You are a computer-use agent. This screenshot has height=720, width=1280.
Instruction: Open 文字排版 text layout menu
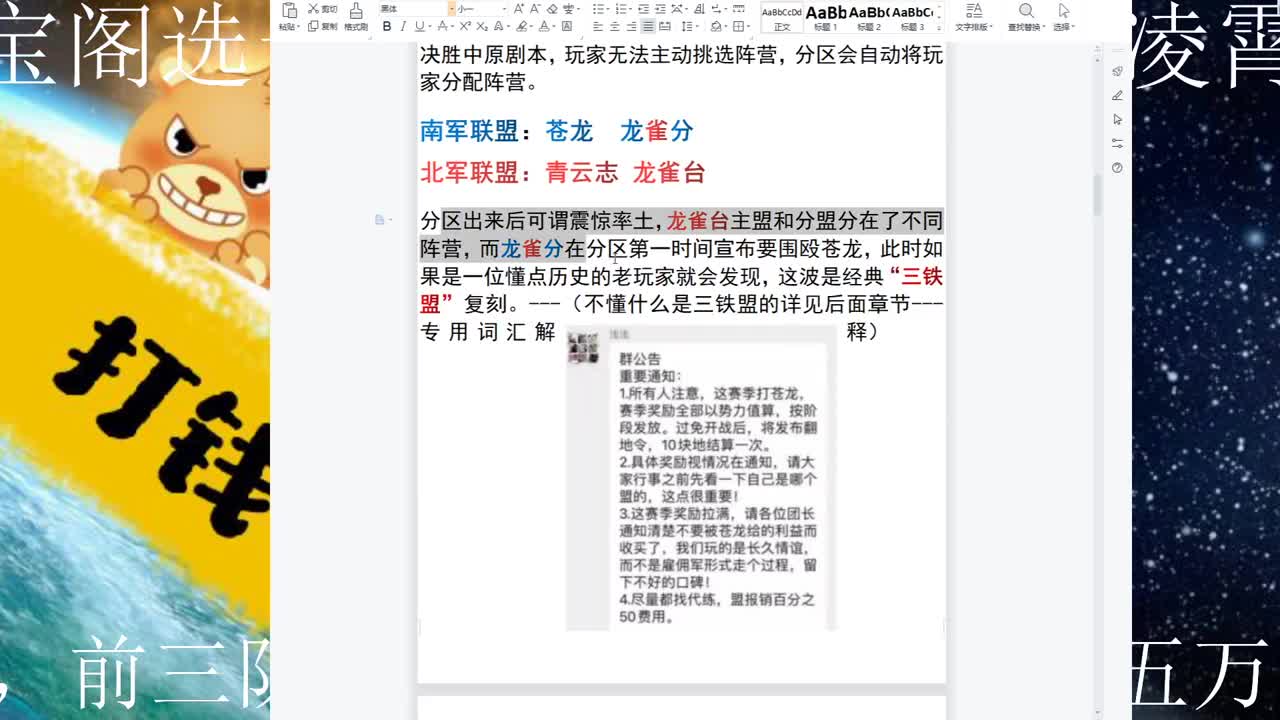point(973,17)
